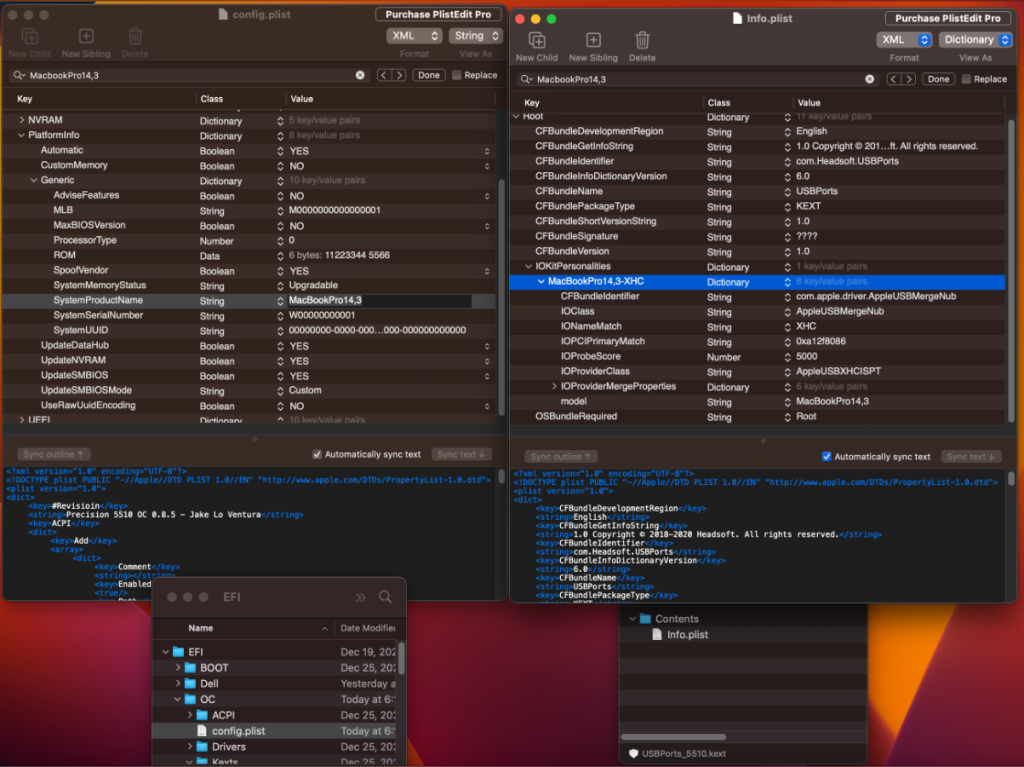This screenshot has height=767, width=1024.
Task: Open Format XML dropdown in Info.plist window
Action: coord(904,40)
